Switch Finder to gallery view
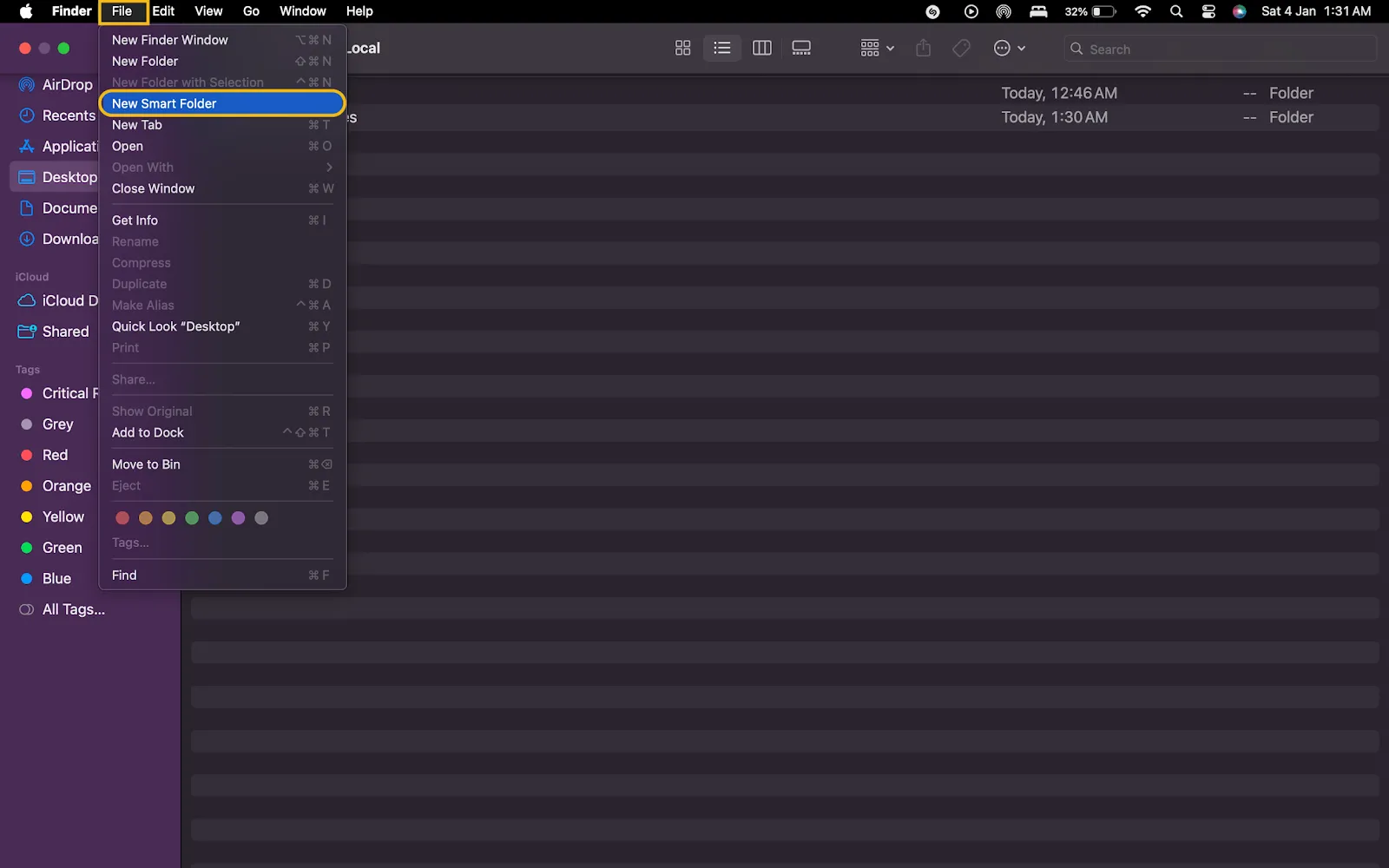 click(x=801, y=49)
